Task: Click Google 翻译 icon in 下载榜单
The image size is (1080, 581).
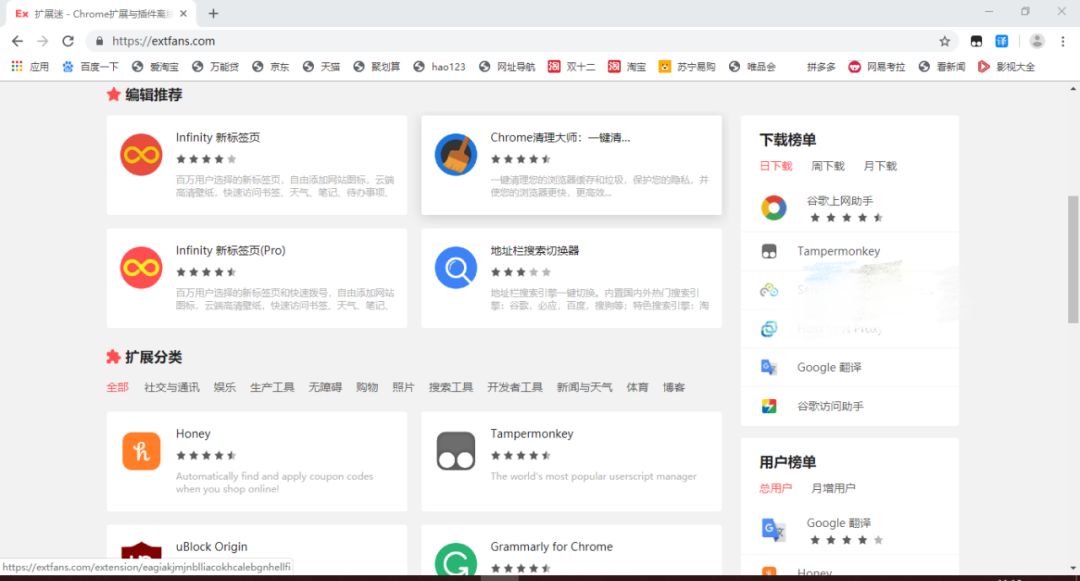Action: [x=769, y=368]
